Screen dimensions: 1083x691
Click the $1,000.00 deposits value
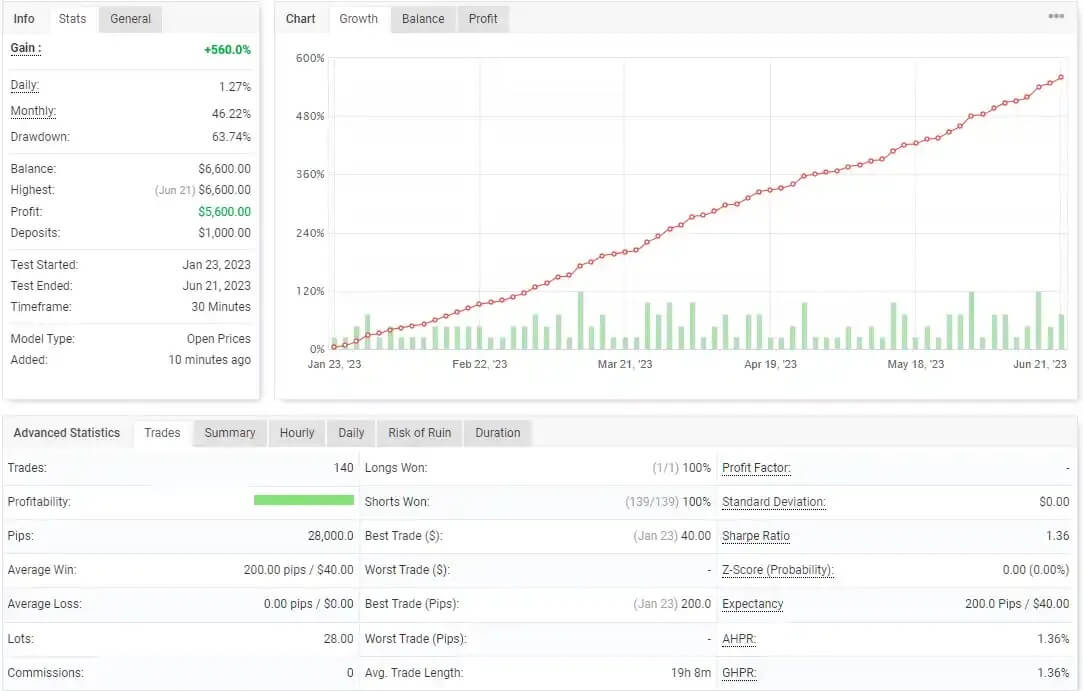pos(224,233)
